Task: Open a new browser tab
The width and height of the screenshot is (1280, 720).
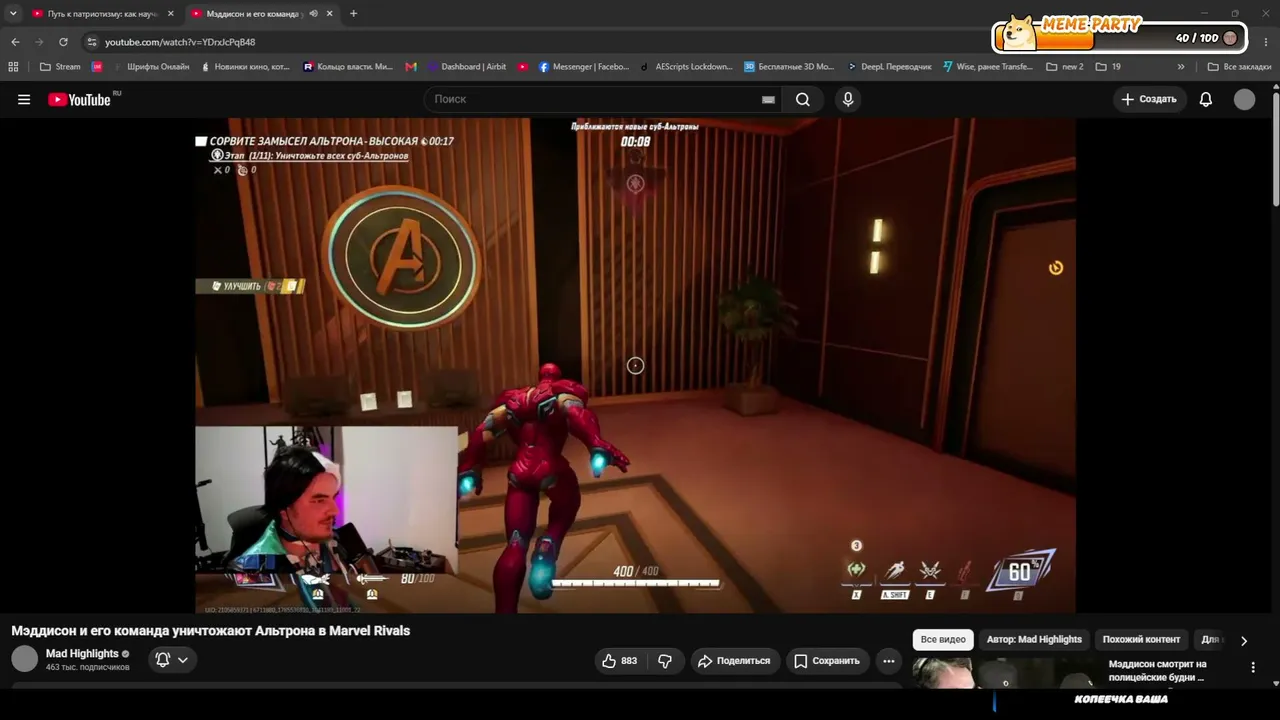Action: tap(353, 14)
